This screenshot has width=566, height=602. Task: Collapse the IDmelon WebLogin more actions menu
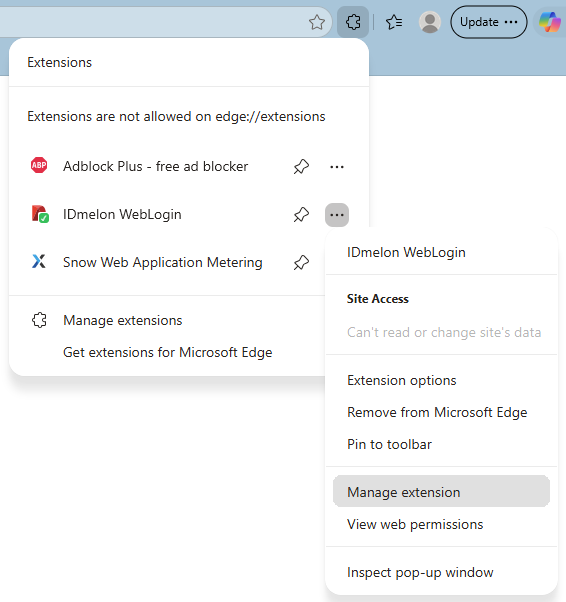coord(337,215)
